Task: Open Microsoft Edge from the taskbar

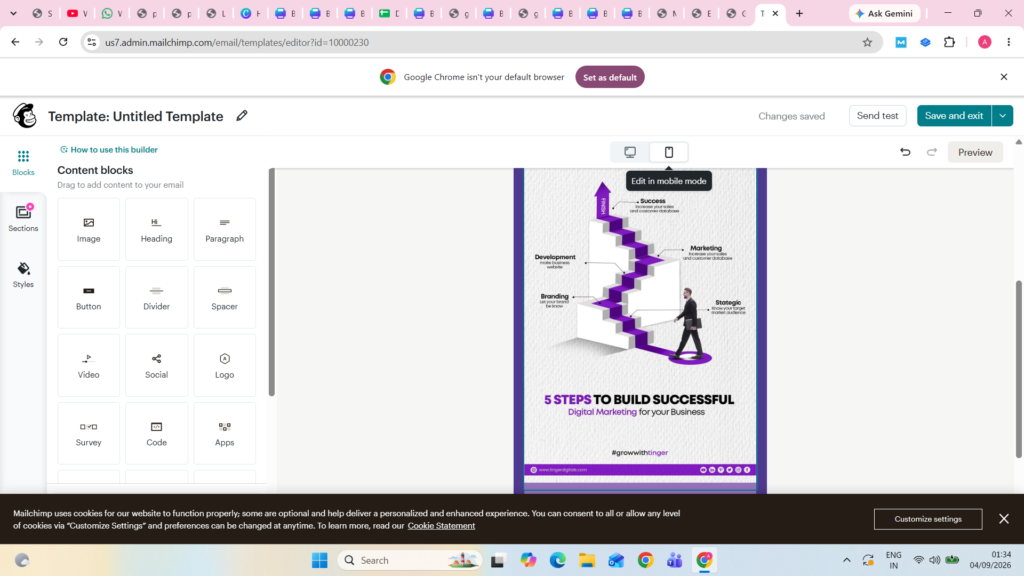Action: point(557,560)
